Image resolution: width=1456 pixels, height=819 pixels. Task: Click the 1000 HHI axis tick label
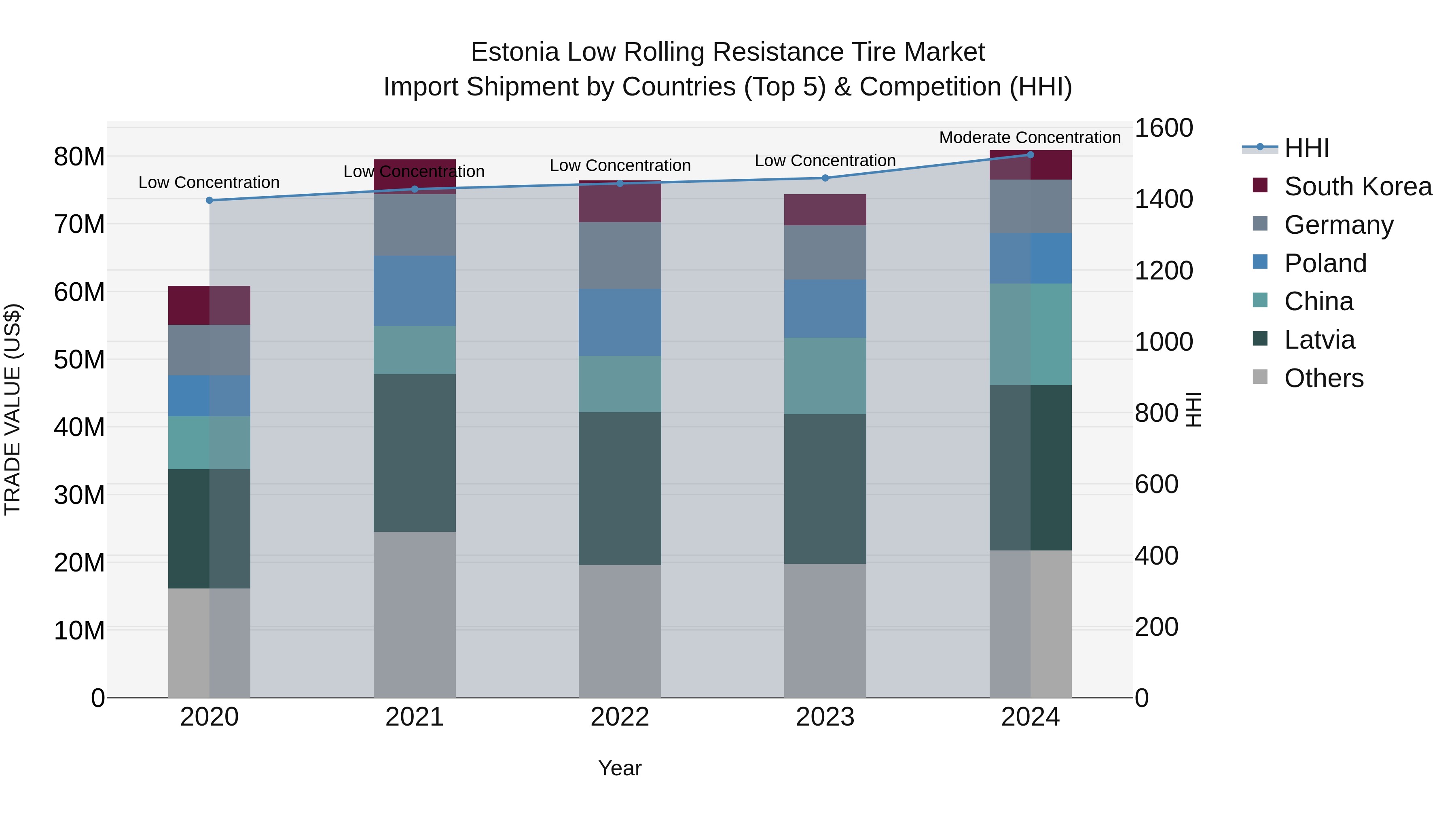(x=1164, y=341)
